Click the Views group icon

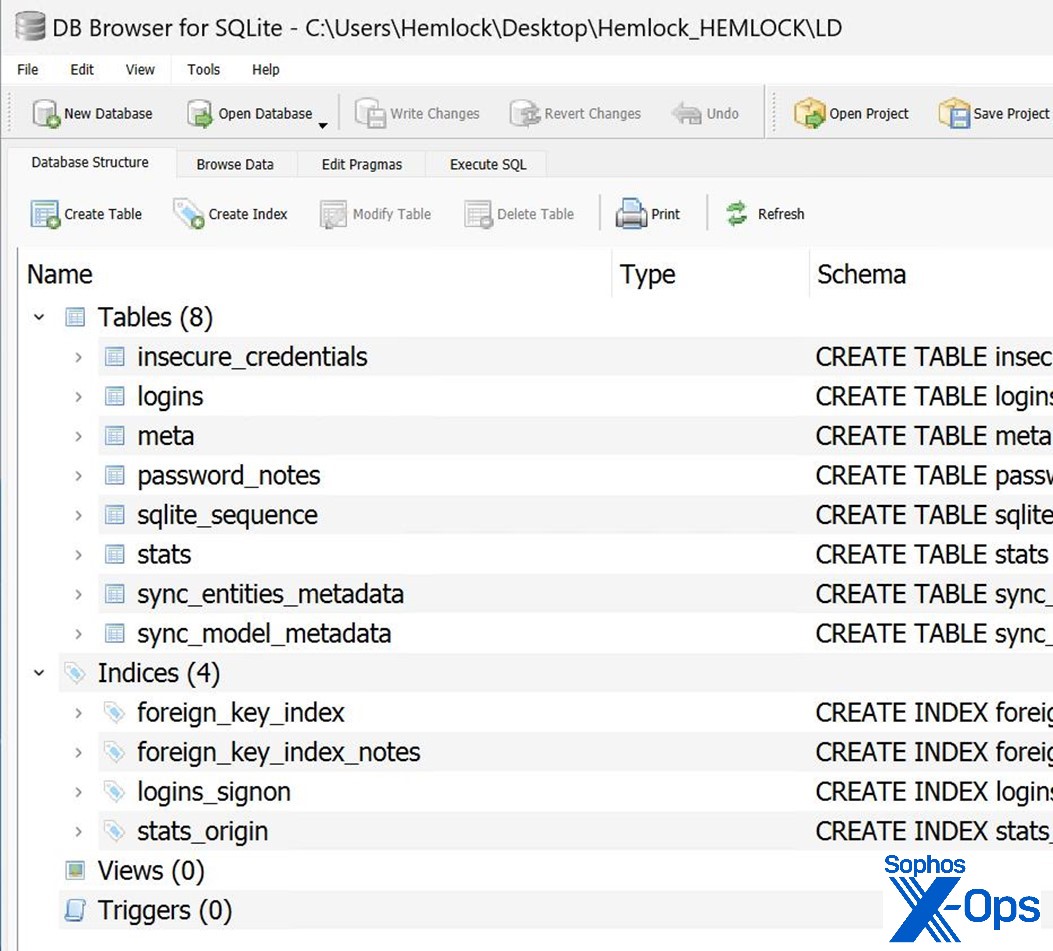tap(75, 871)
